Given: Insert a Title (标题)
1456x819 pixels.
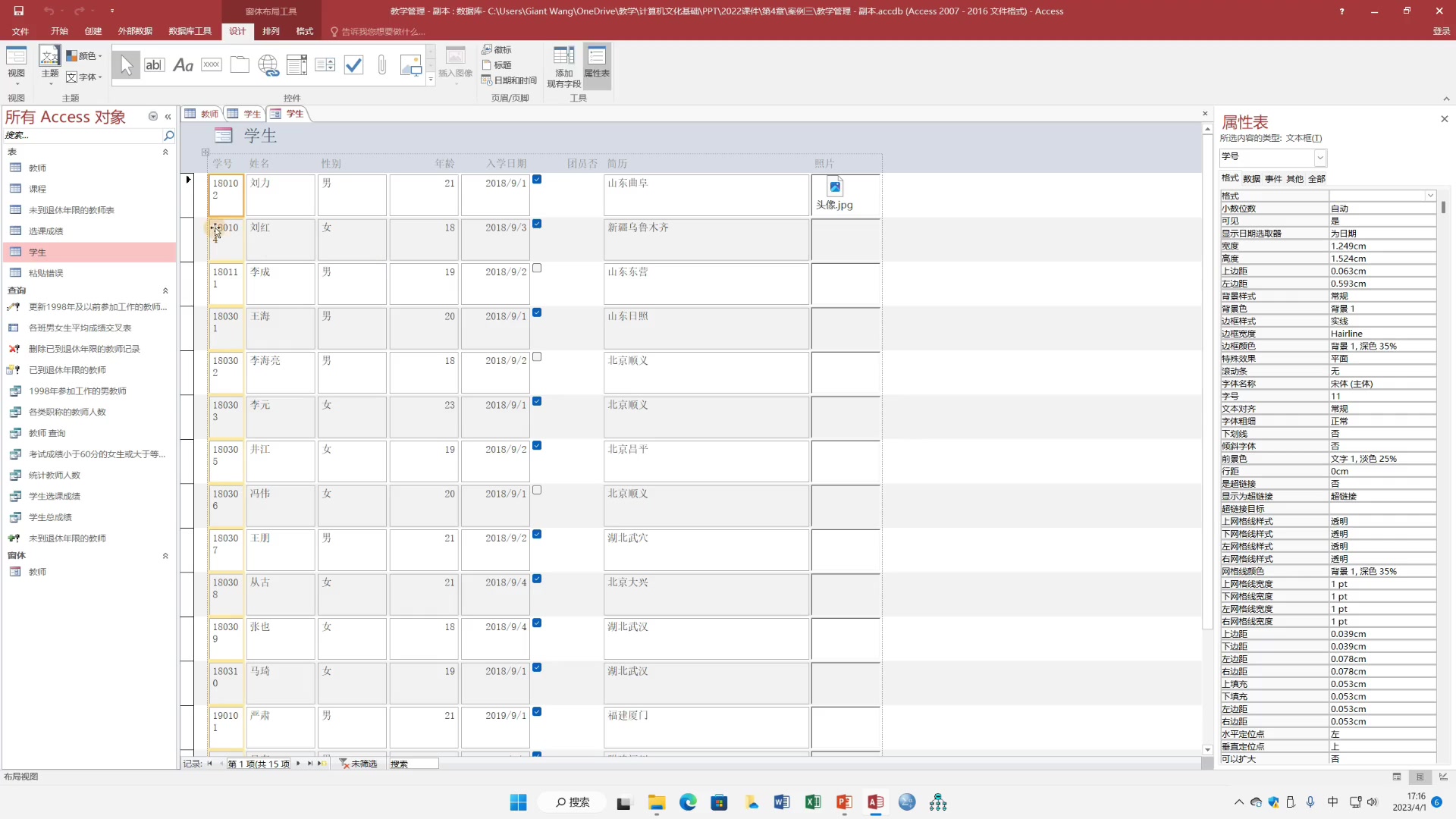Looking at the screenshot, I should pyautogui.click(x=497, y=65).
